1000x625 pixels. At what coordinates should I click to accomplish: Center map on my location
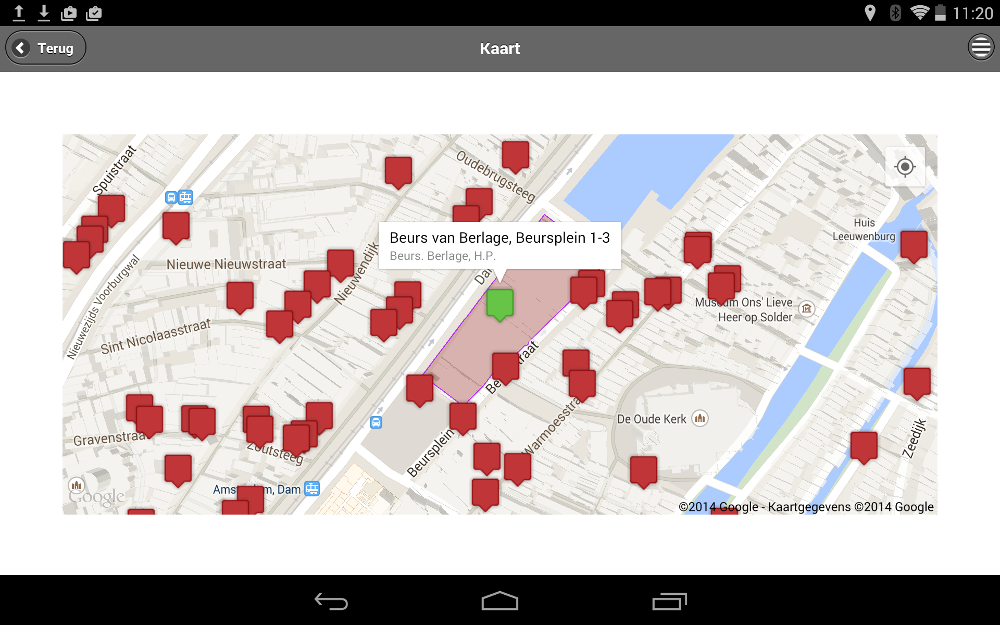tap(905, 167)
